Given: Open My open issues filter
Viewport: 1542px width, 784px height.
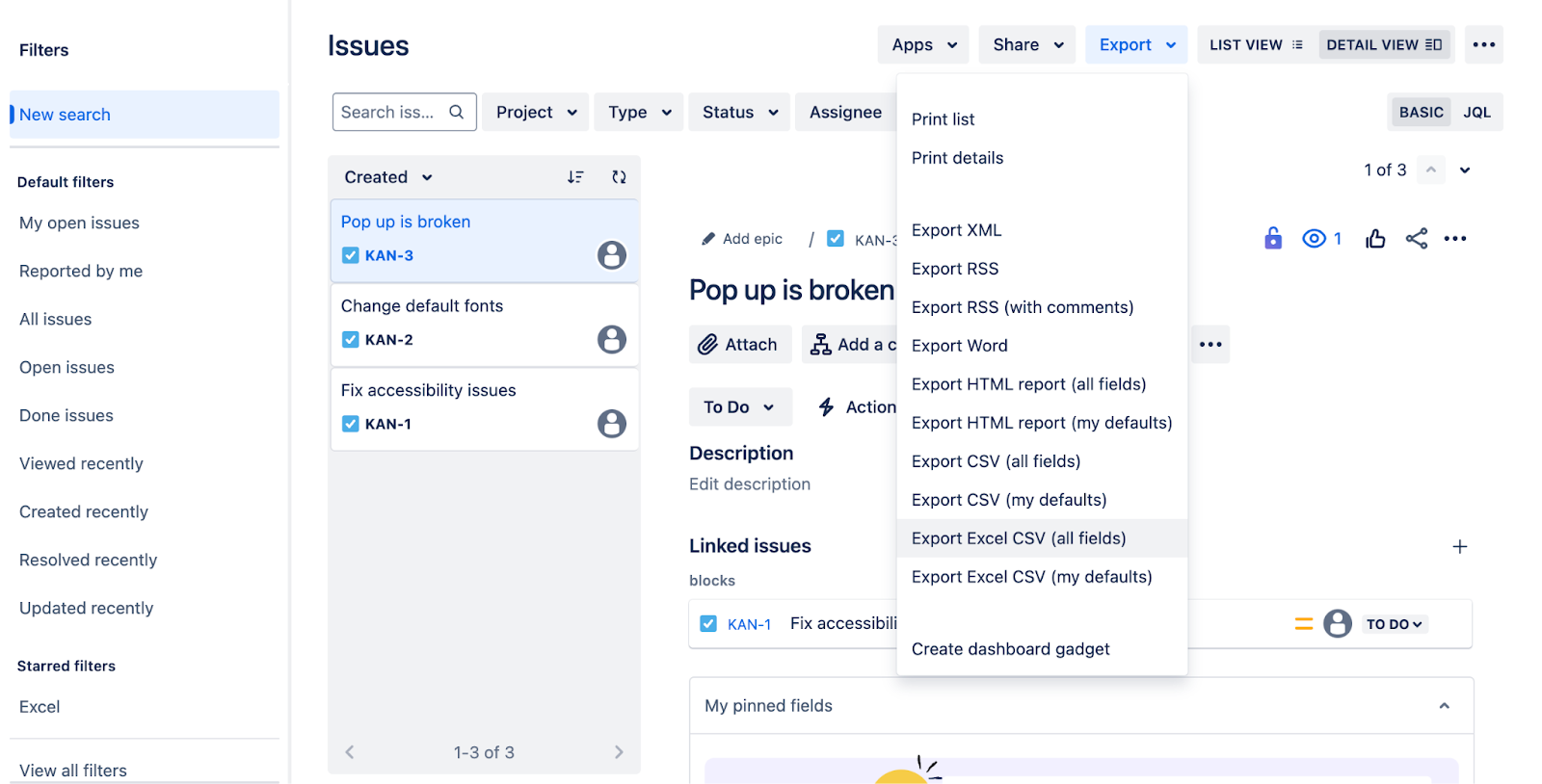Looking at the screenshot, I should tap(79, 223).
